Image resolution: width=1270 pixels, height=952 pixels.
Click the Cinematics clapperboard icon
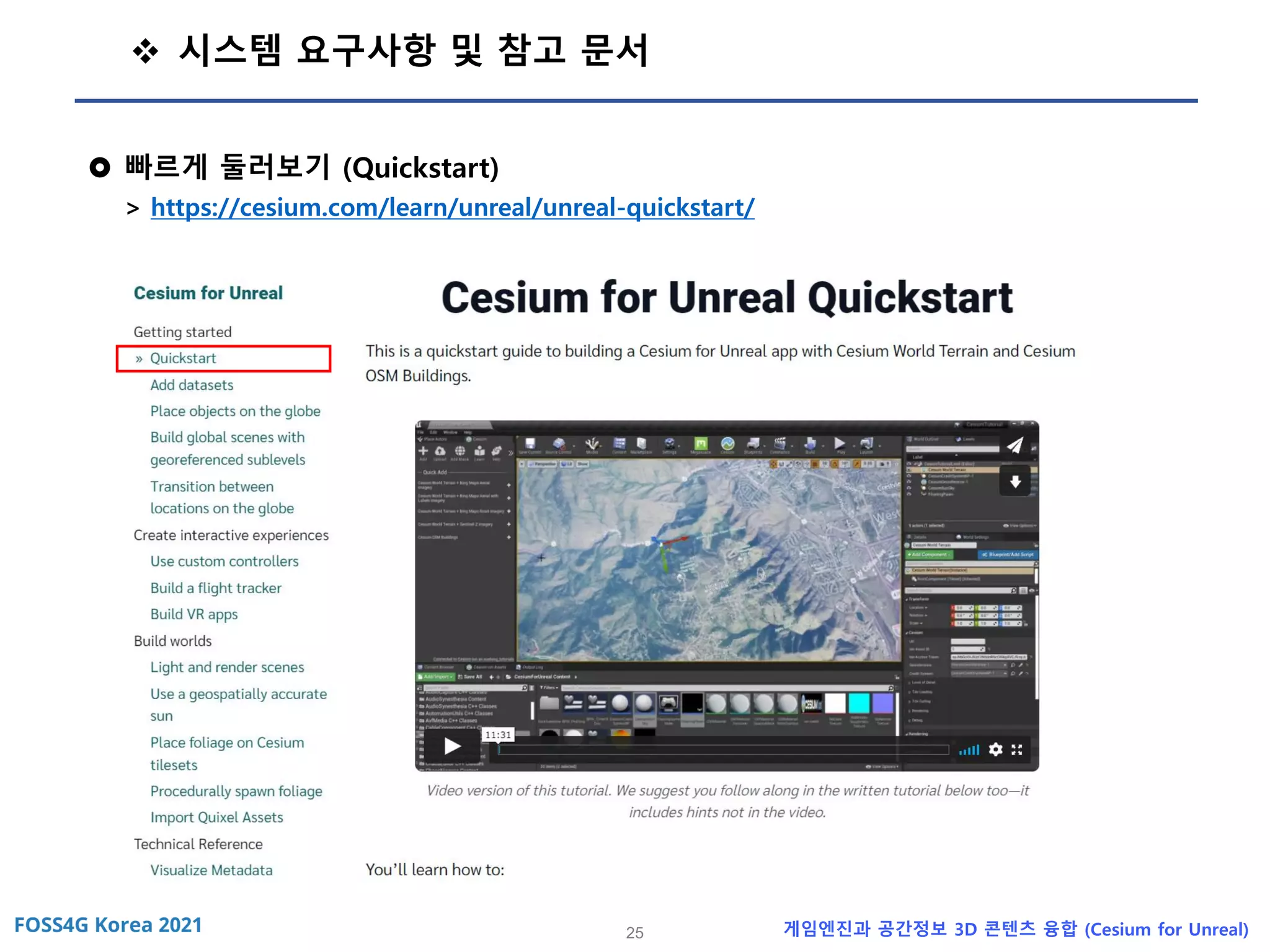pos(780,444)
